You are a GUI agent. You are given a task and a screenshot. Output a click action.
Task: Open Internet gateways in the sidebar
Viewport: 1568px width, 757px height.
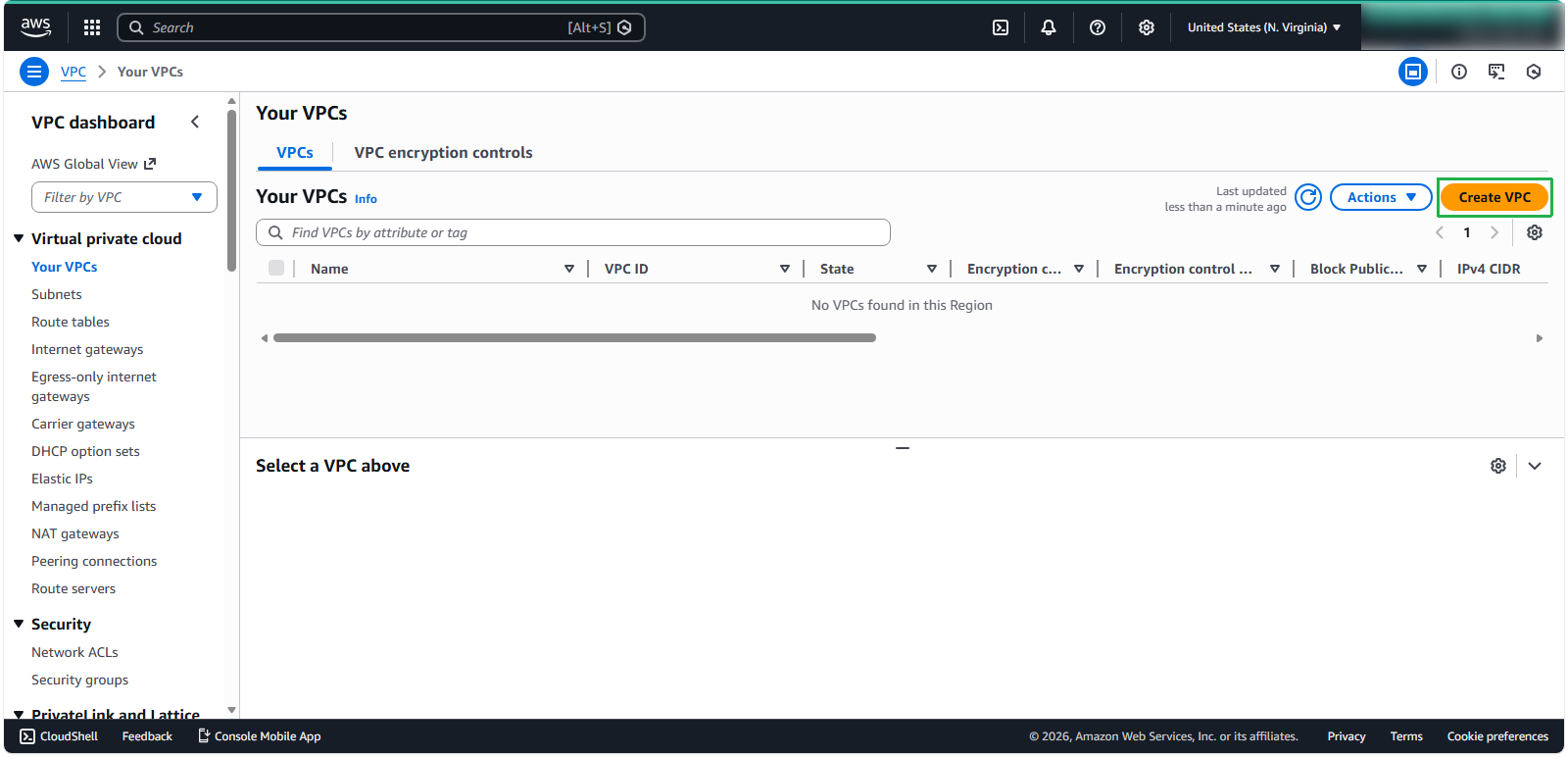click(x=87, y=349)
